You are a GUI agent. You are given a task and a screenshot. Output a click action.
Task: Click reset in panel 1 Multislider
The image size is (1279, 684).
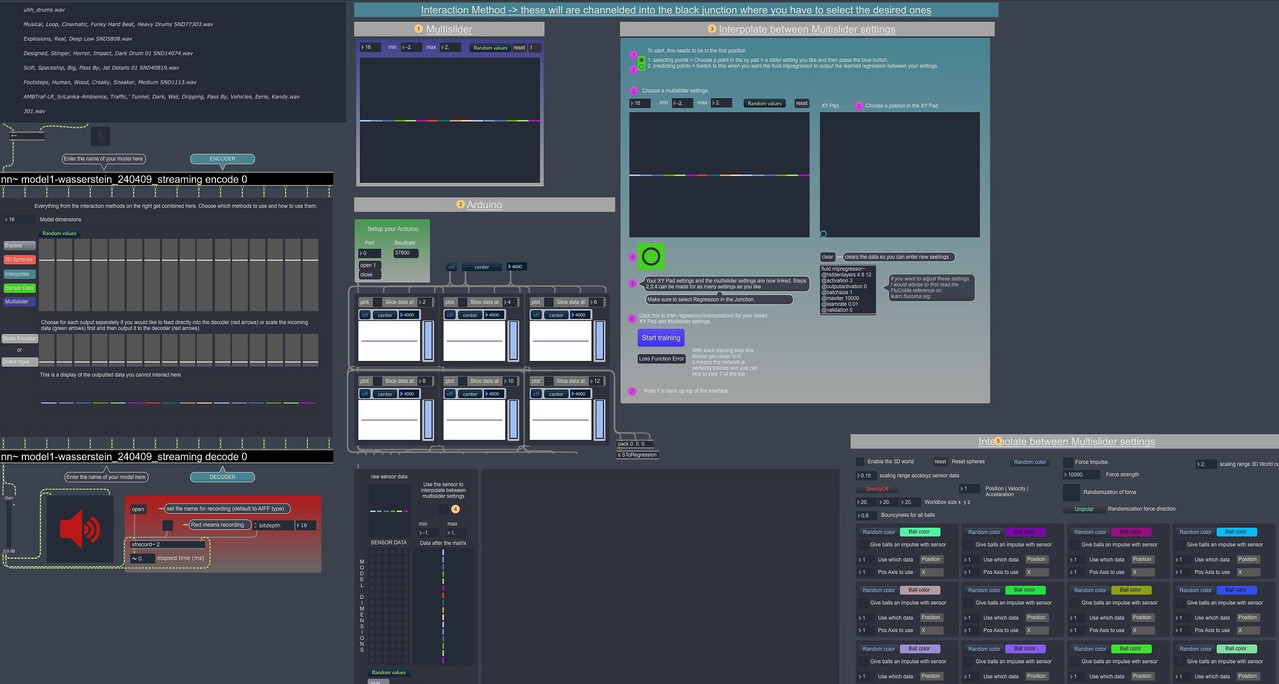pyautogui.click(x=518, y=47)
